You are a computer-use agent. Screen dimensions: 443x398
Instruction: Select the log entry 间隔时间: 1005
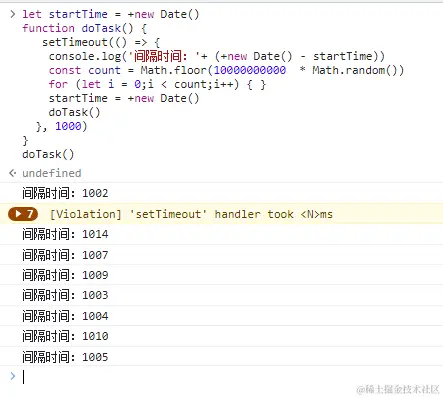pyautogui.click(x=65, y=357)
